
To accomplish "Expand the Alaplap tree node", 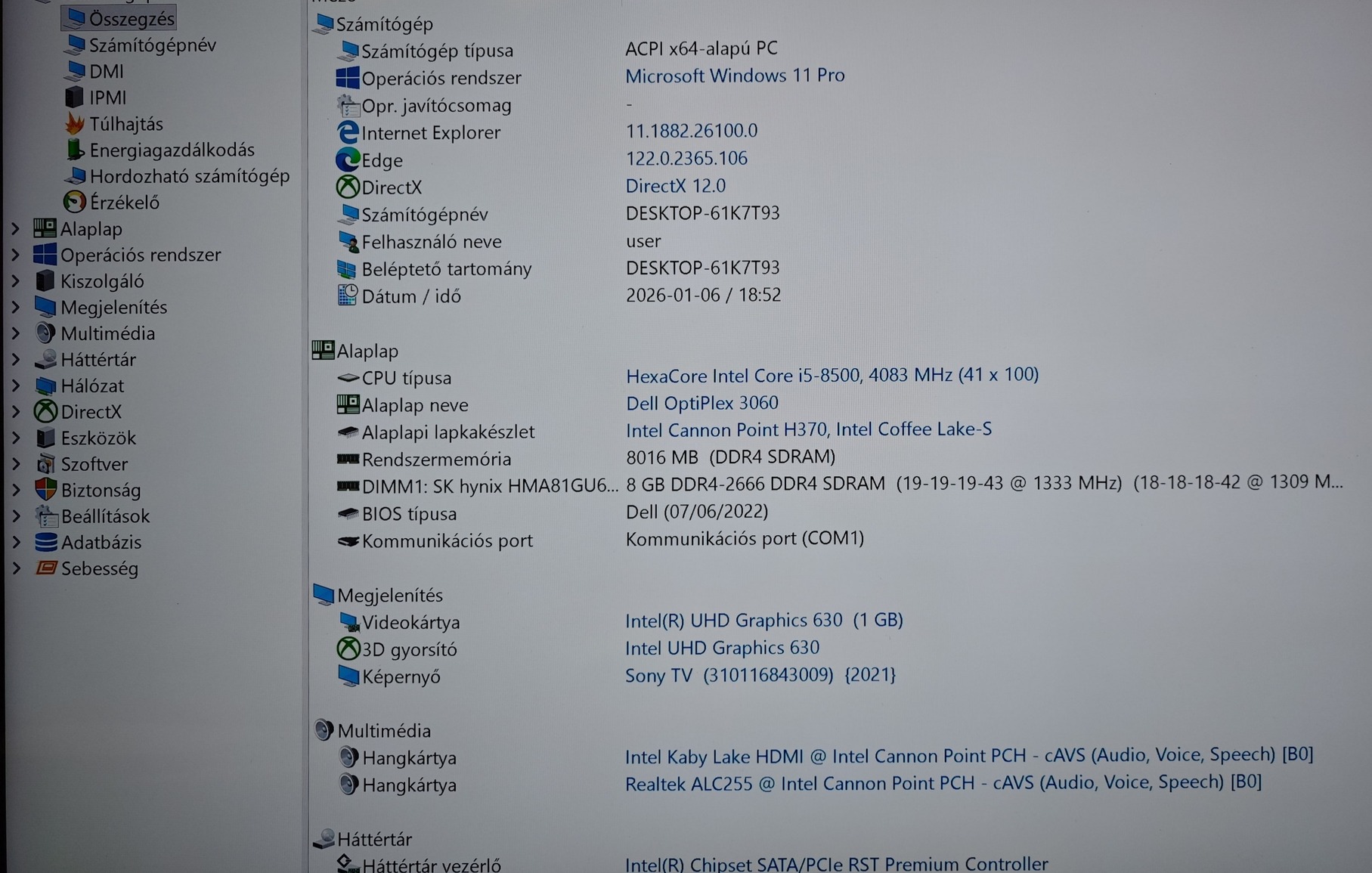I will (15, 228).
